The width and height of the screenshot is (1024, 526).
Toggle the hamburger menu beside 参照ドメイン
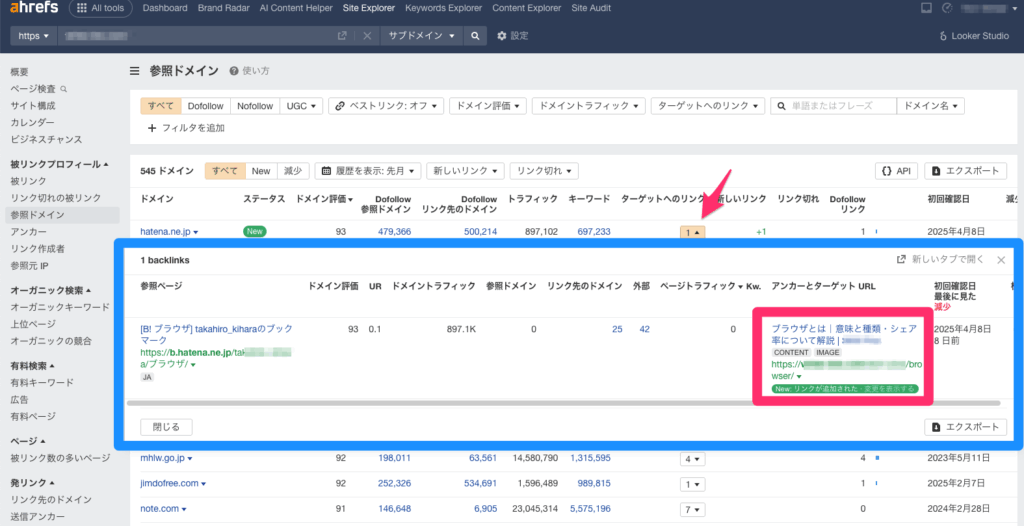[135, 71]
